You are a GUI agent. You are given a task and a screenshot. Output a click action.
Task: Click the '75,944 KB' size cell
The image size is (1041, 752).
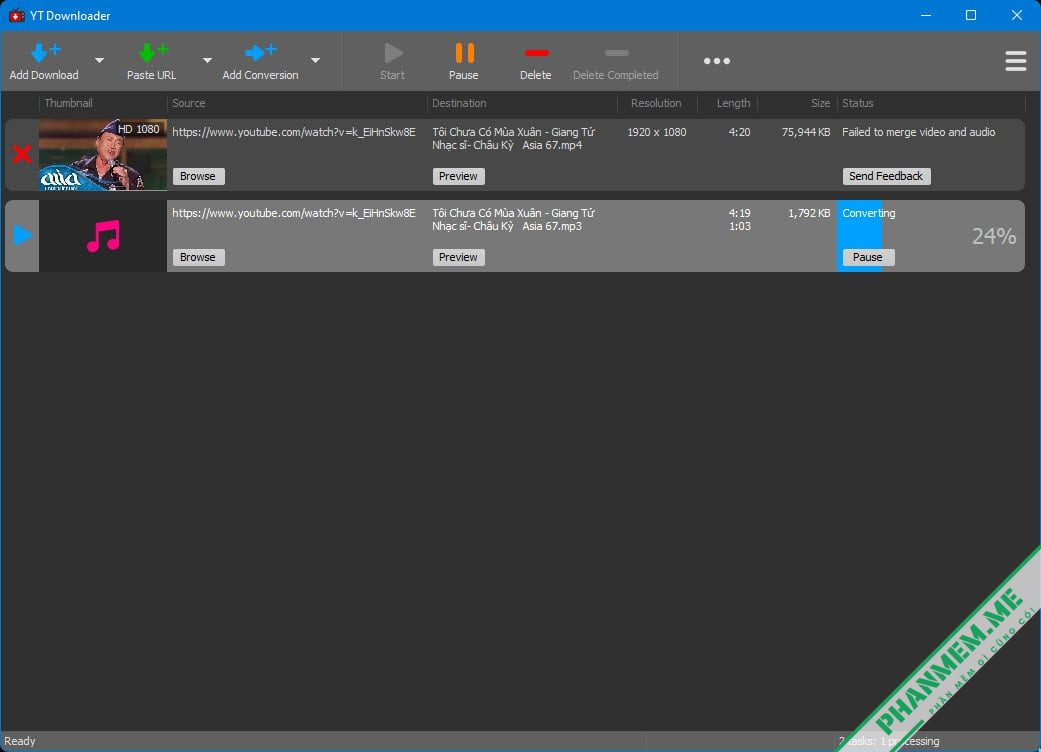pyautogui.click(x=806, y=132)
